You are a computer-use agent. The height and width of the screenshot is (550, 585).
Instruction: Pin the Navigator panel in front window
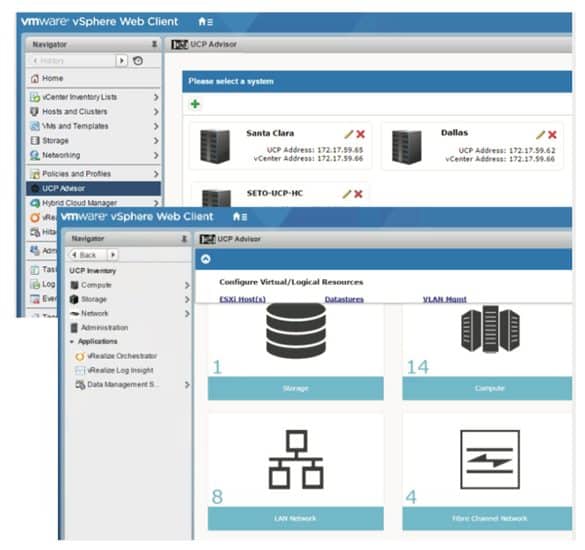(184, 239)
